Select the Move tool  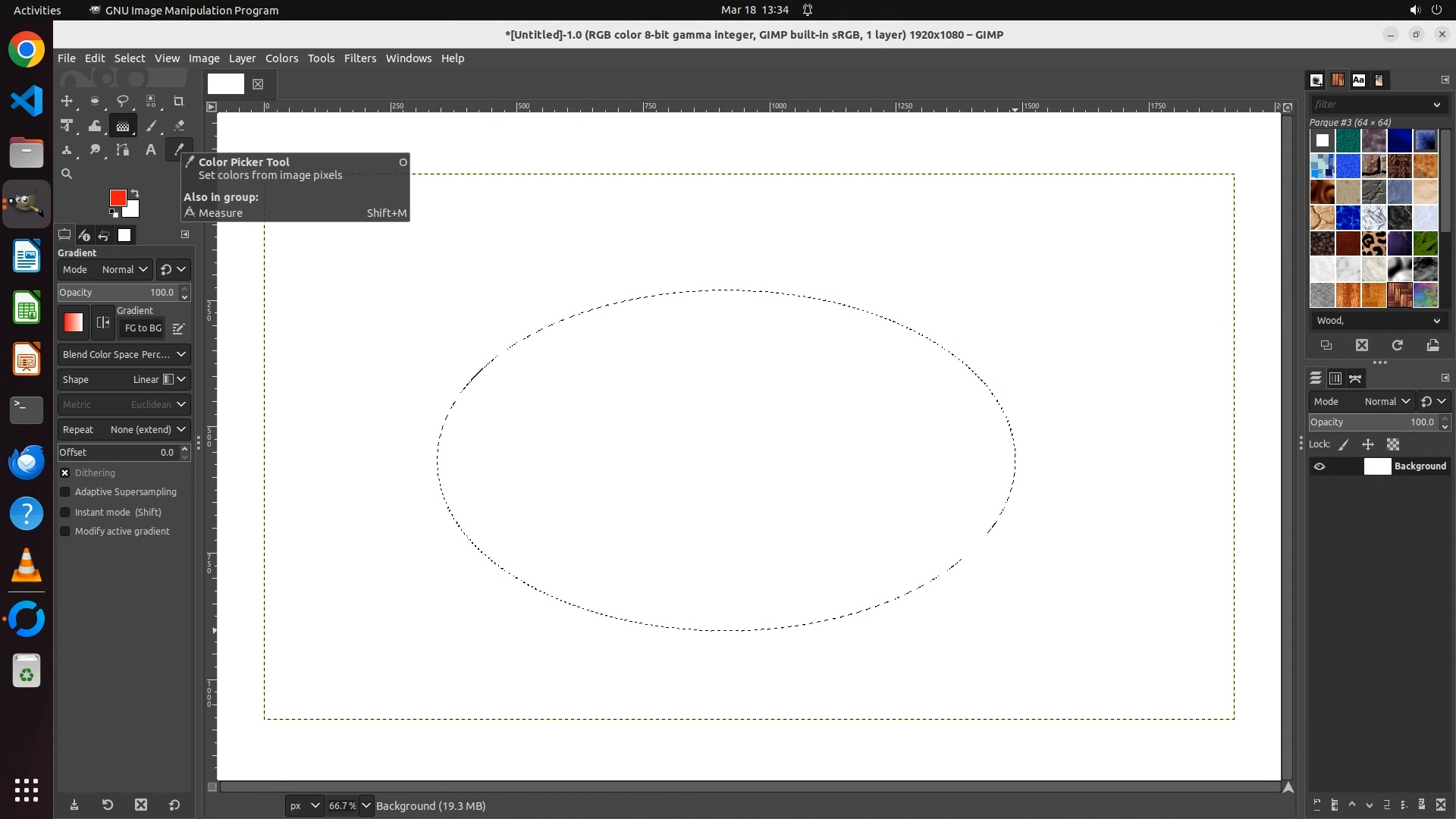click(67, 101)
